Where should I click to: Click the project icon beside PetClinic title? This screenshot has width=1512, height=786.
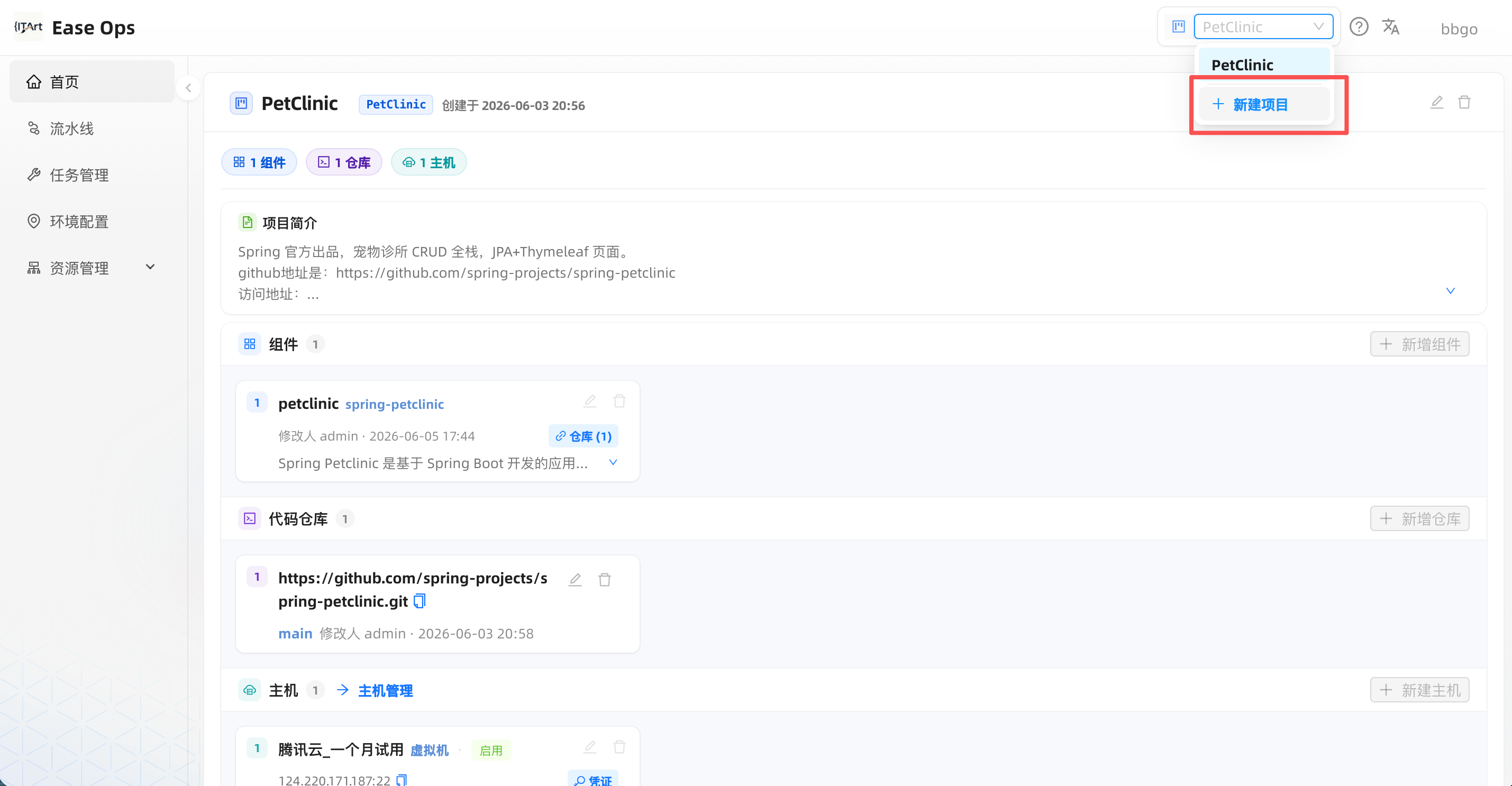pyautogui.click(x=241, y=104)
